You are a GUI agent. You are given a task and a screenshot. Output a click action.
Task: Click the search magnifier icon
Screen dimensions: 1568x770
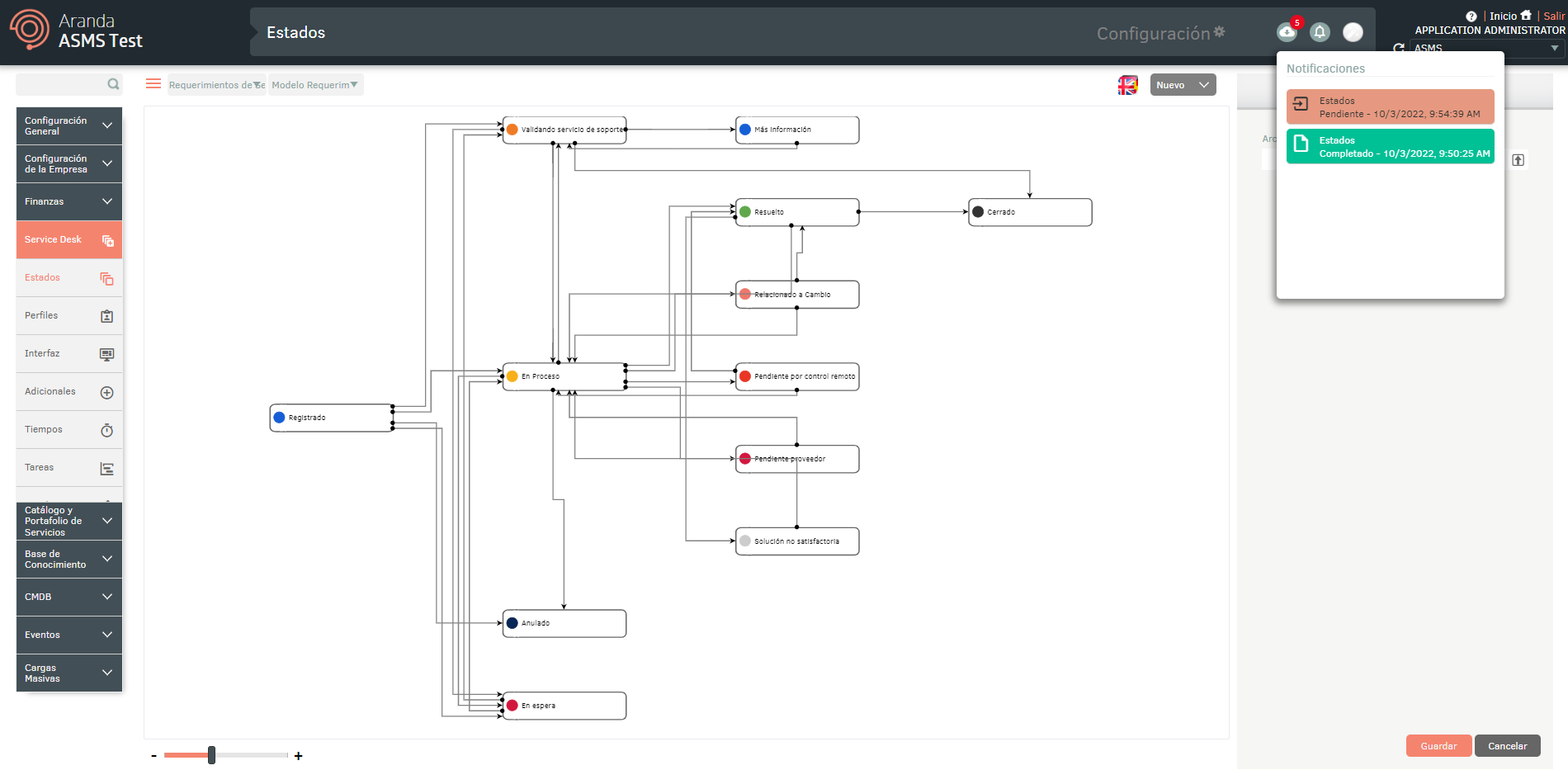(x=113, y=84)
